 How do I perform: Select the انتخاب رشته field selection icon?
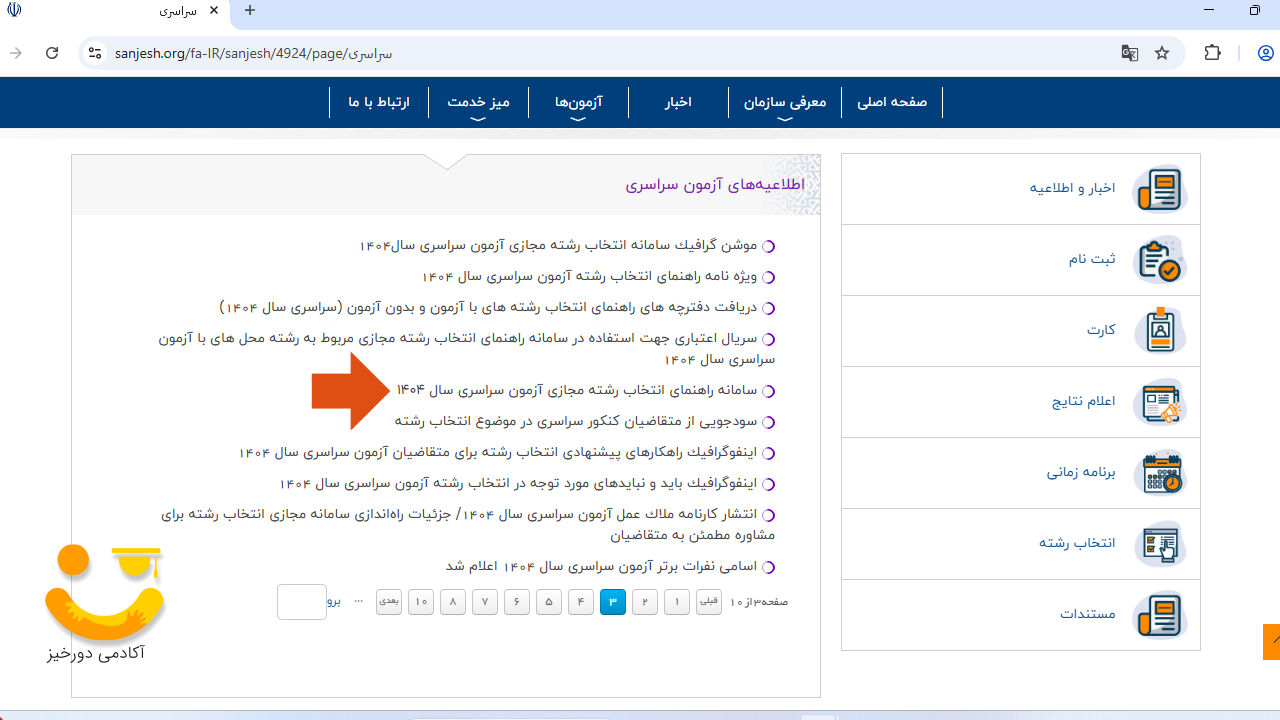1160,544
